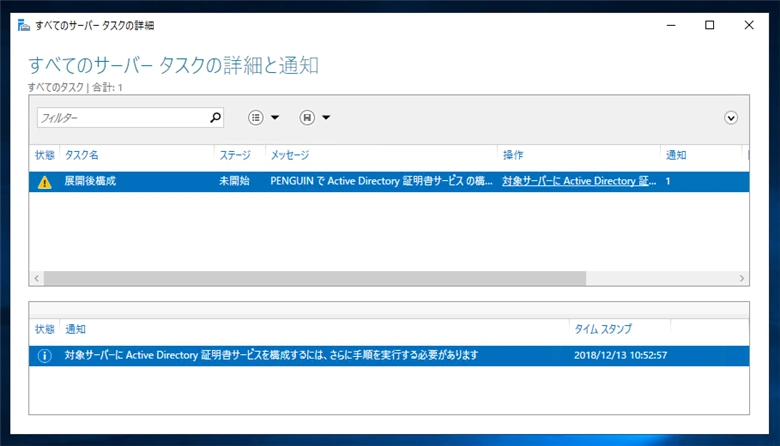This screenshot has height=446, width=780.
Task: Expand the dropdown arrow beside list options icon
Action: (275, 118)
